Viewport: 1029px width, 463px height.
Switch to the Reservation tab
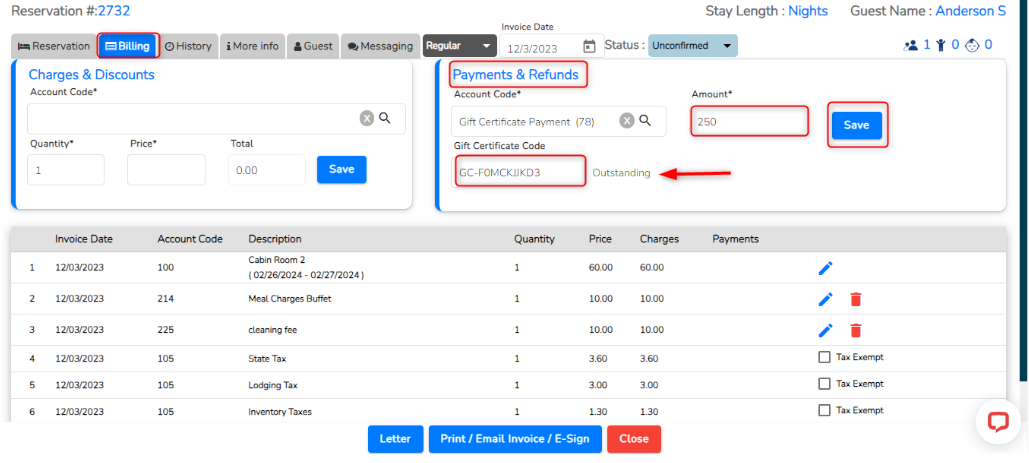pos(54,46)
